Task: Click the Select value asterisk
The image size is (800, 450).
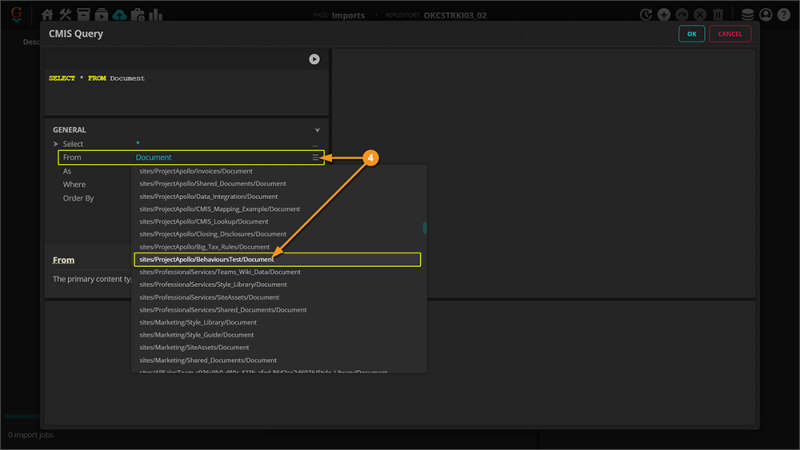Action: 138,144
